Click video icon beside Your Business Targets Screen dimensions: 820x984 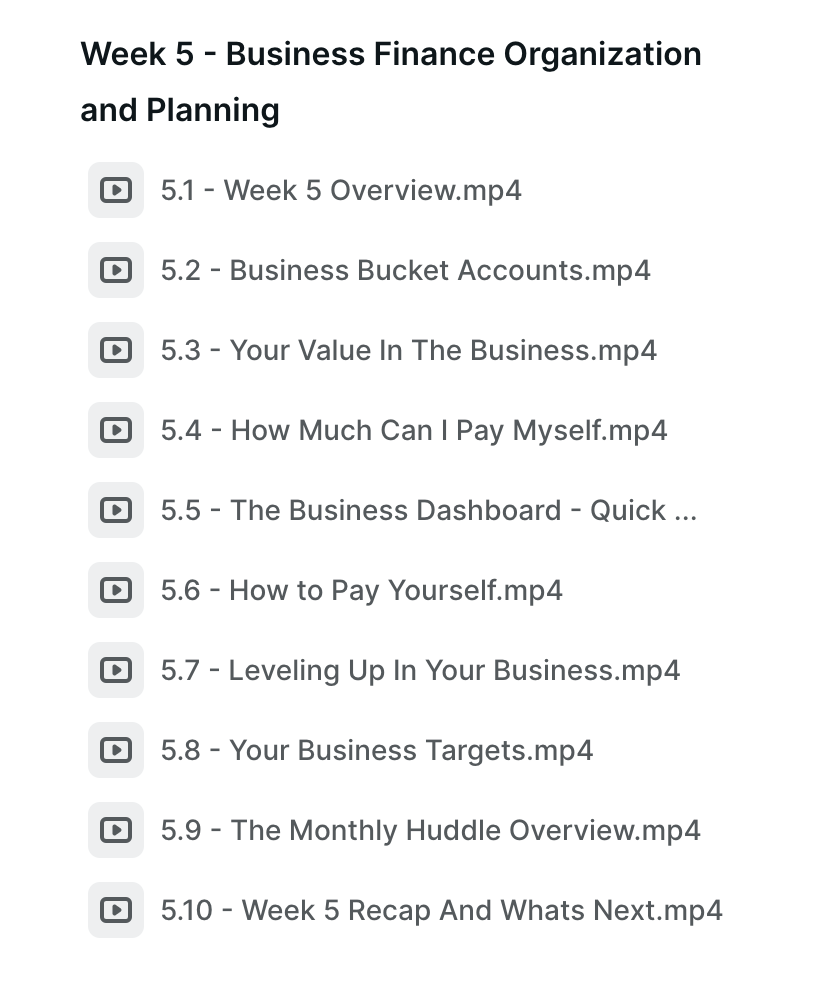click(116, 750)
